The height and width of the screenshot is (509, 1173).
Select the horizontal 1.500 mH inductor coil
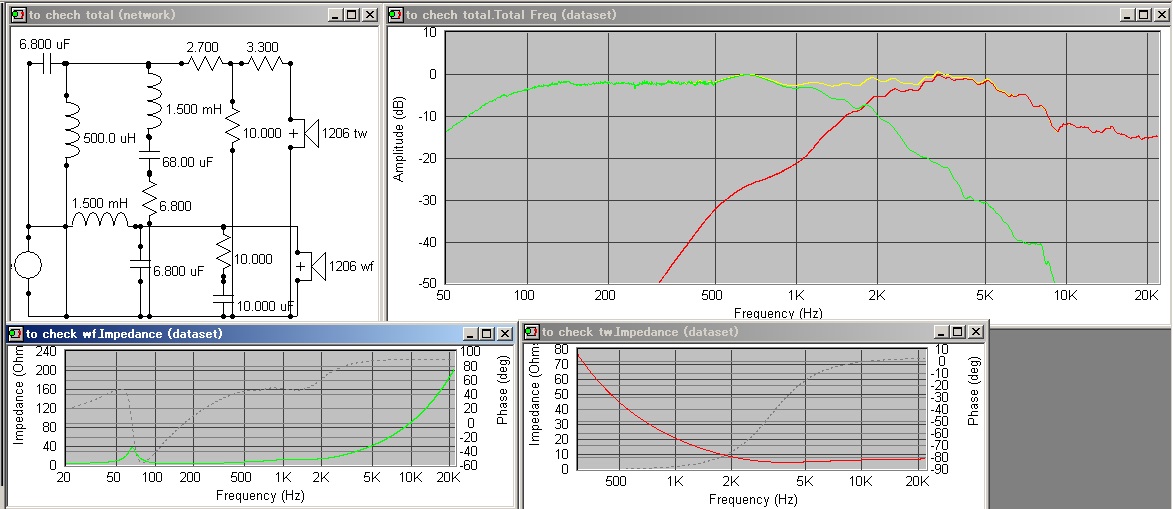(x=99, y=219)
